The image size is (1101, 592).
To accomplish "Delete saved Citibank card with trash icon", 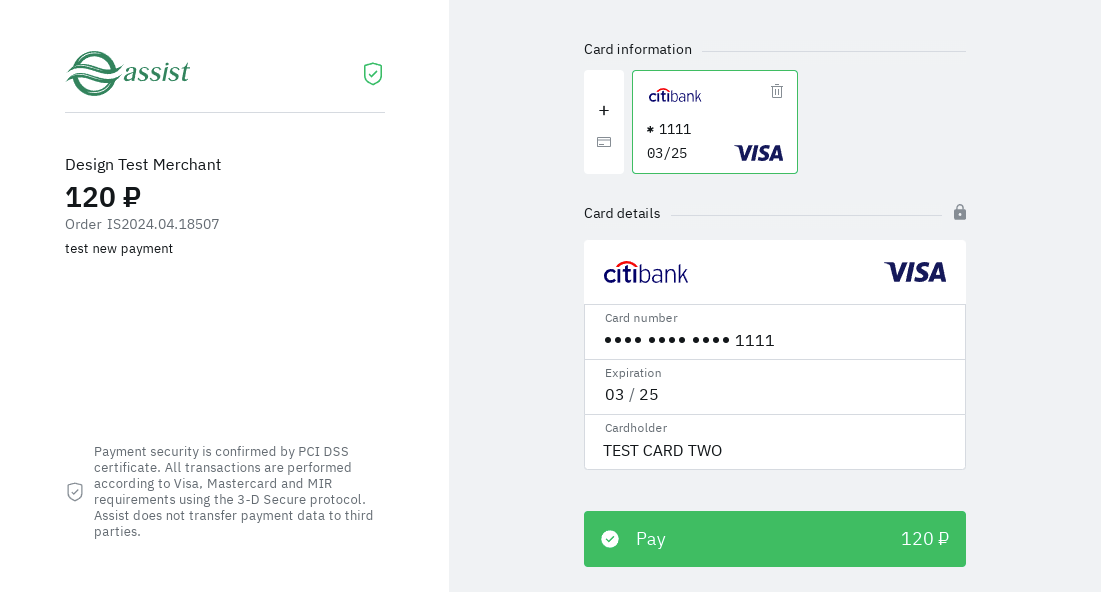I will click(x=777, y=91).
